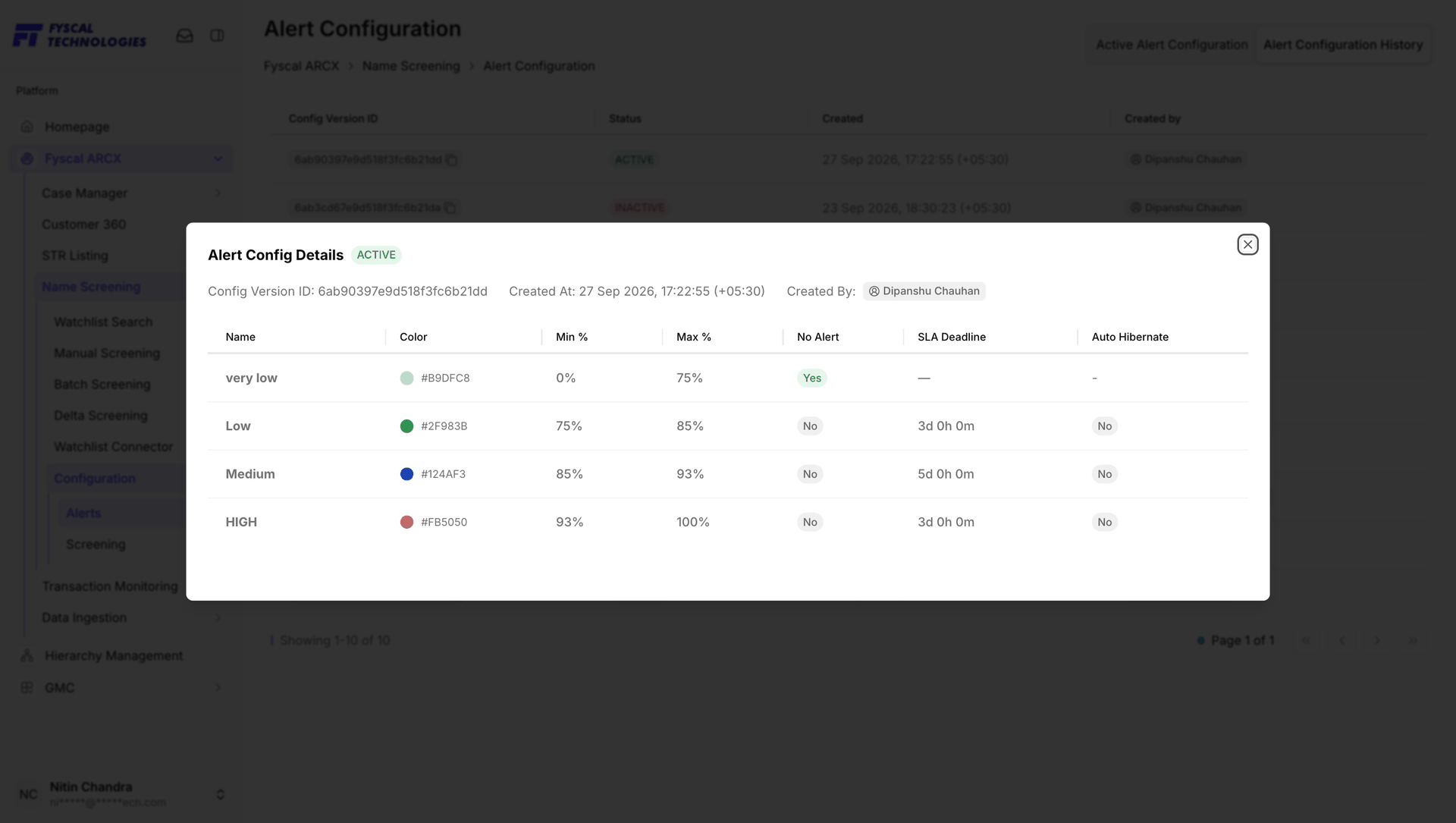Click the ACTIVE status badge in dialog
1456x823 pixels.
click(376, 255)
